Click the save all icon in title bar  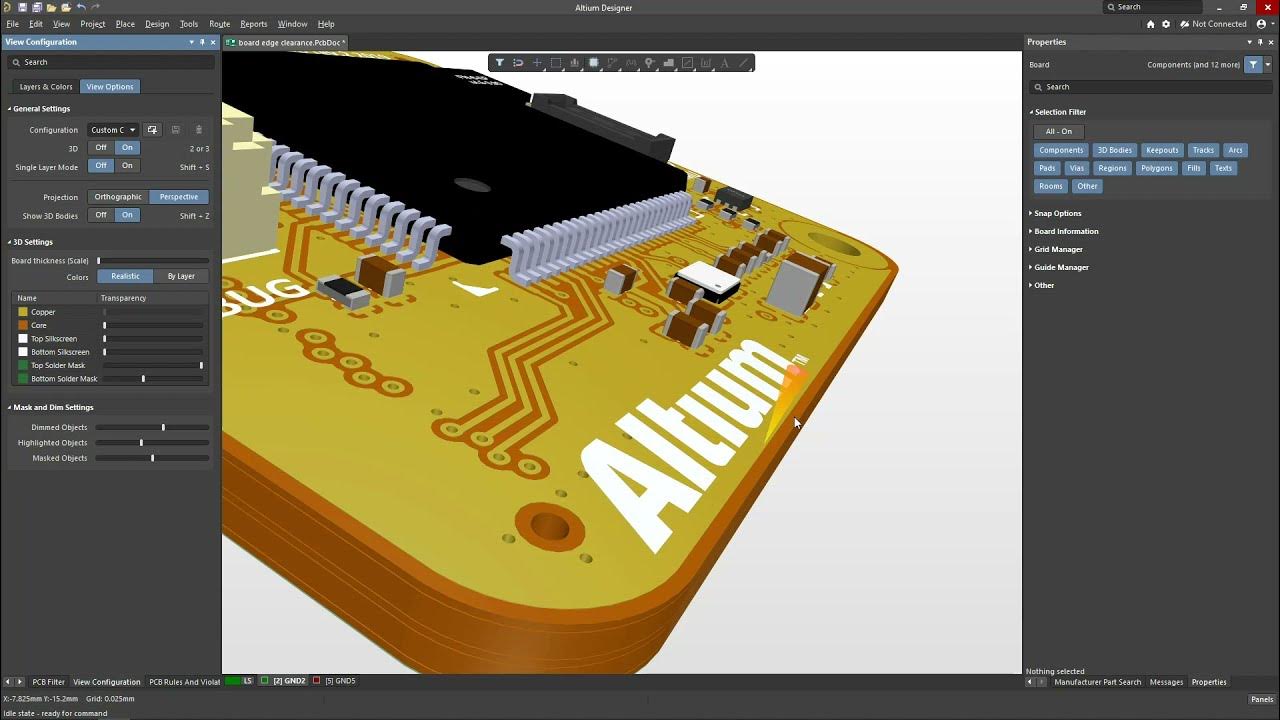point(37,7)
